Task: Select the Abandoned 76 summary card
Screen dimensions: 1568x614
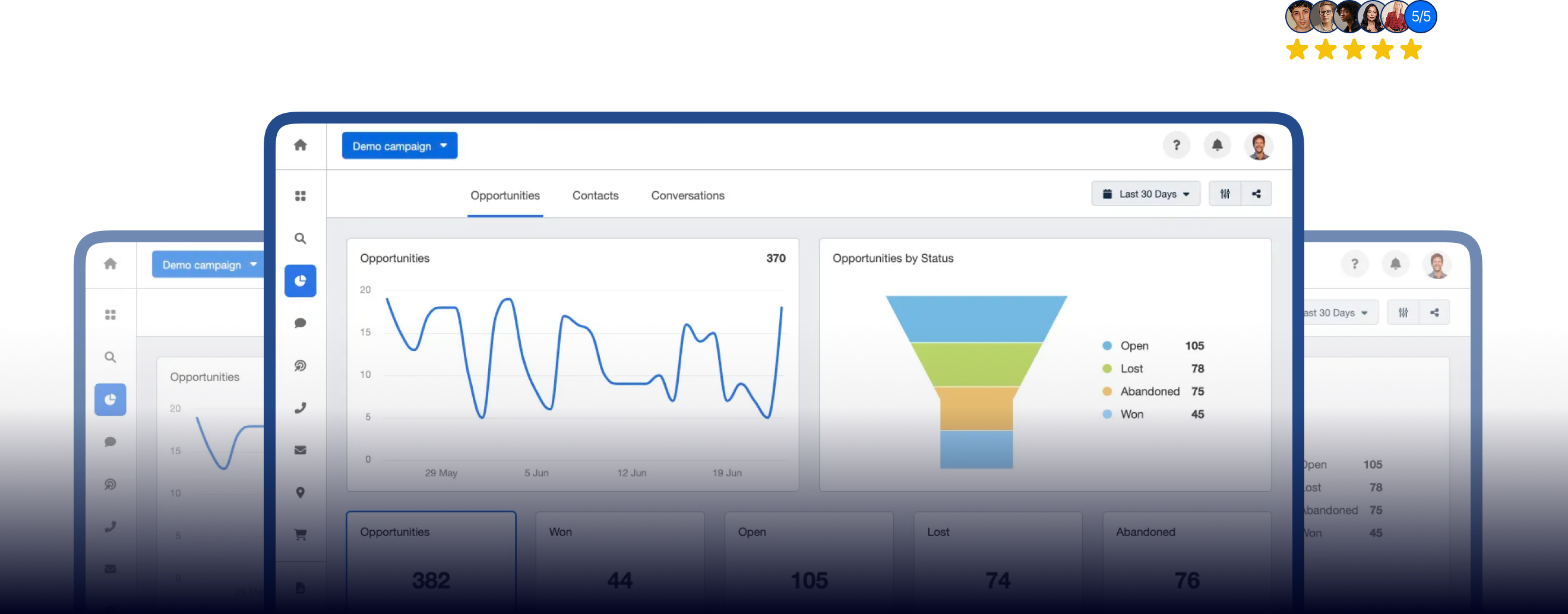Action: pos(1187,562)
